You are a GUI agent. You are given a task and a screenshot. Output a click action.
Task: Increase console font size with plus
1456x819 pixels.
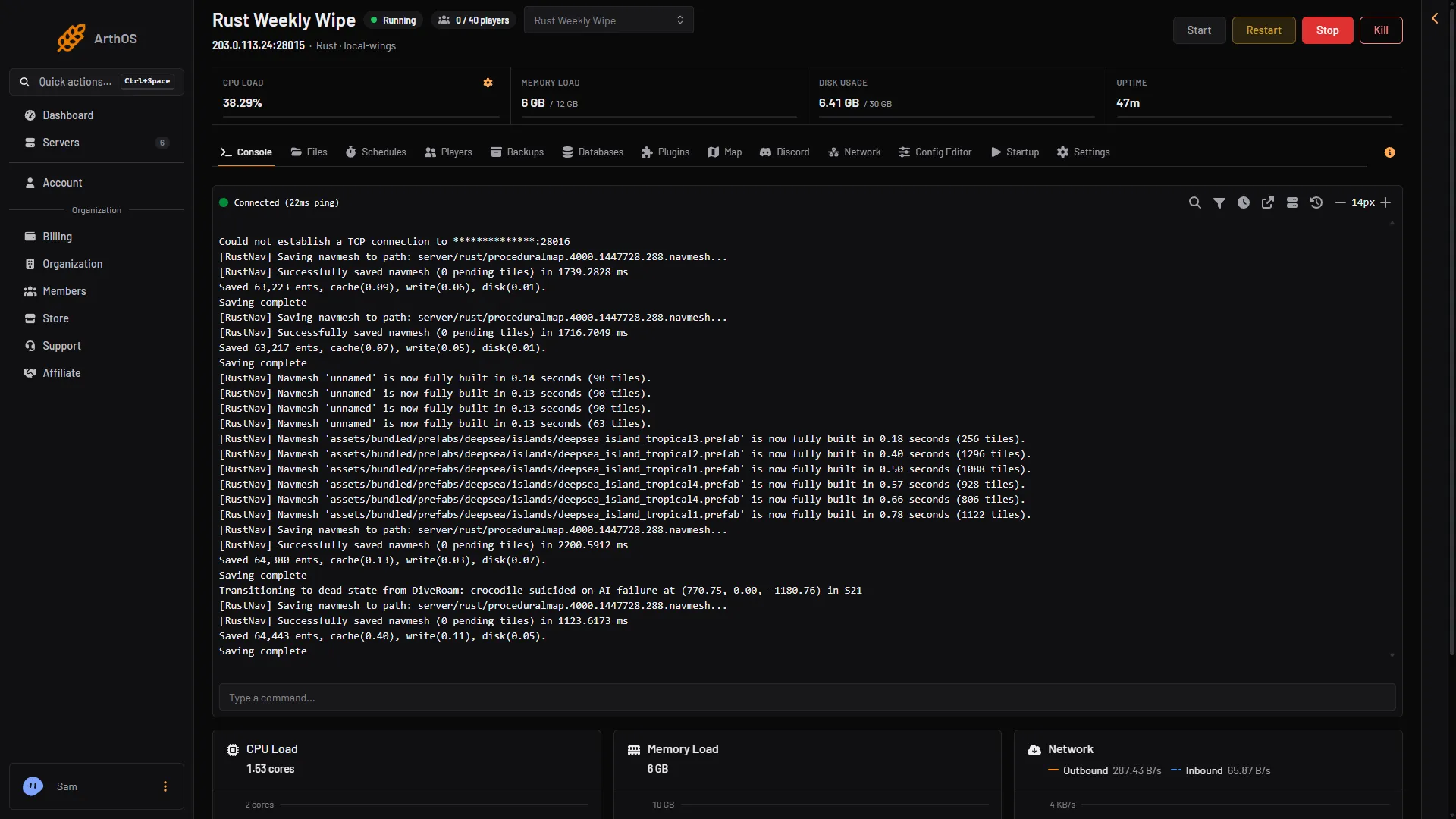(1385, 202)
